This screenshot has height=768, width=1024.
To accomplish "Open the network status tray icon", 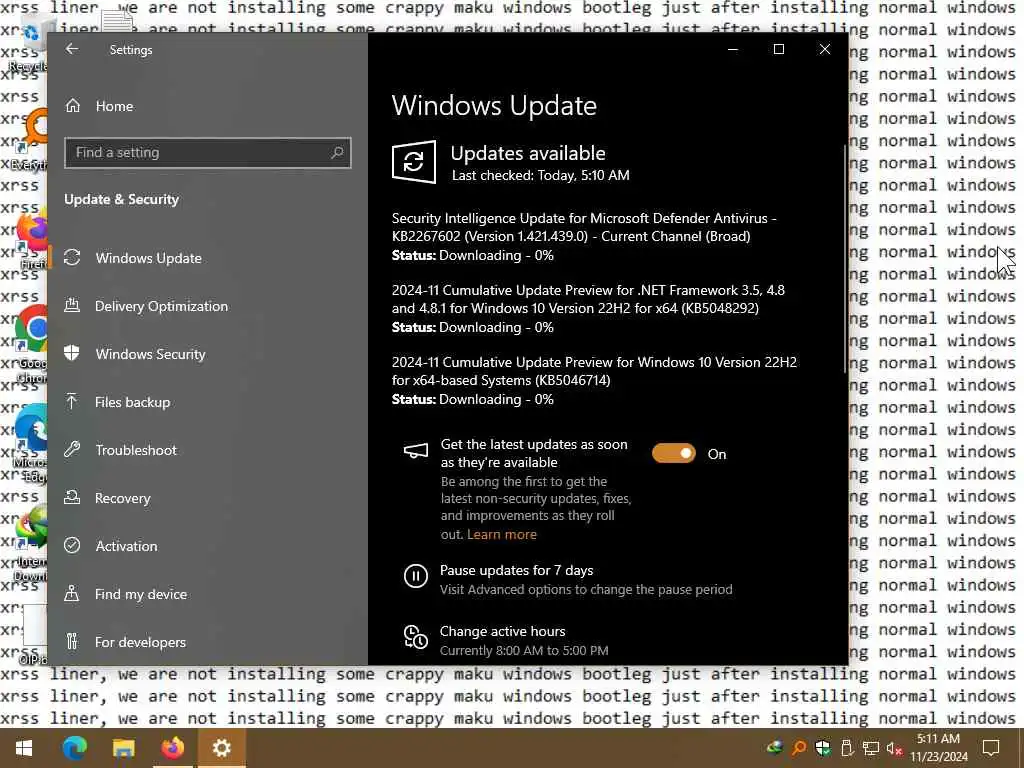I will tap(871, 748).
